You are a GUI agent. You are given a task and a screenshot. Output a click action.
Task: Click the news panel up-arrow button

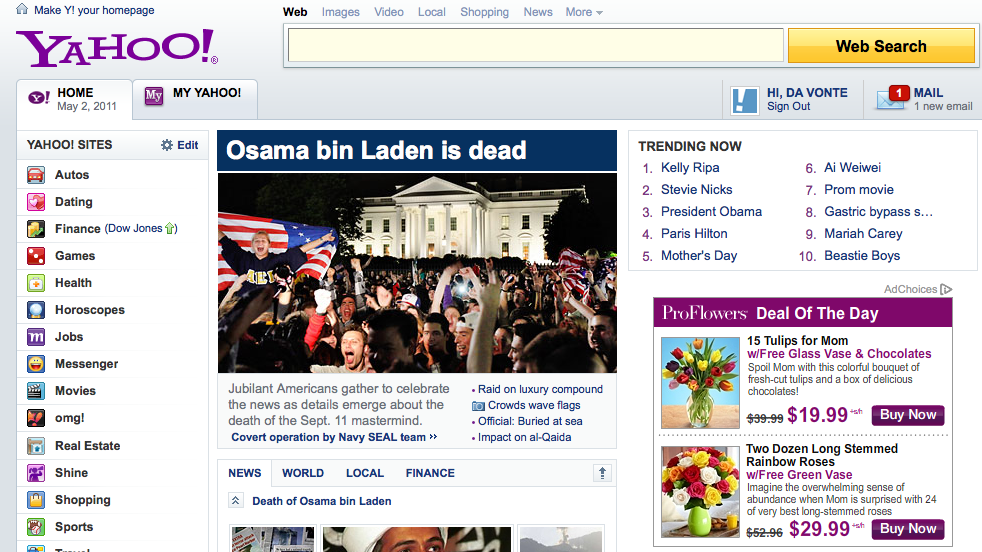[x=602, y=473]
